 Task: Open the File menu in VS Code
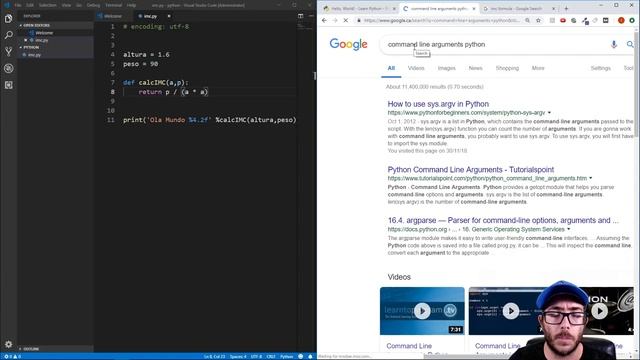(18, 5)
